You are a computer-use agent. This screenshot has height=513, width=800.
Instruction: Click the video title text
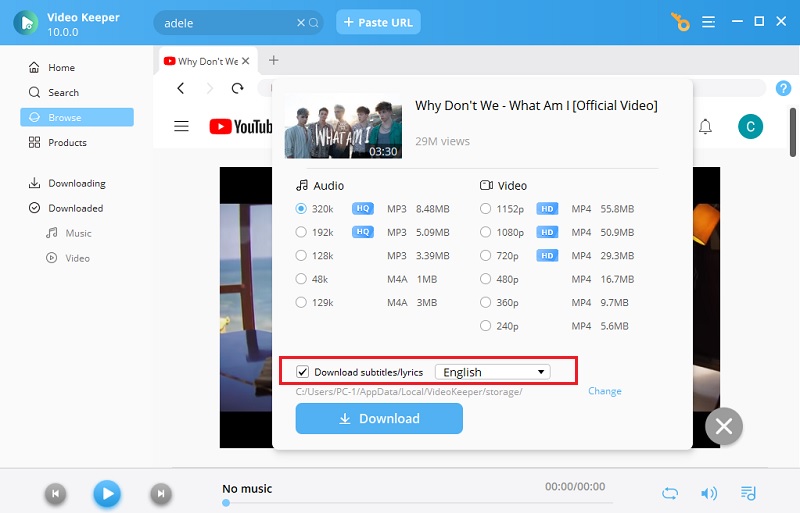tap(536, 106)
